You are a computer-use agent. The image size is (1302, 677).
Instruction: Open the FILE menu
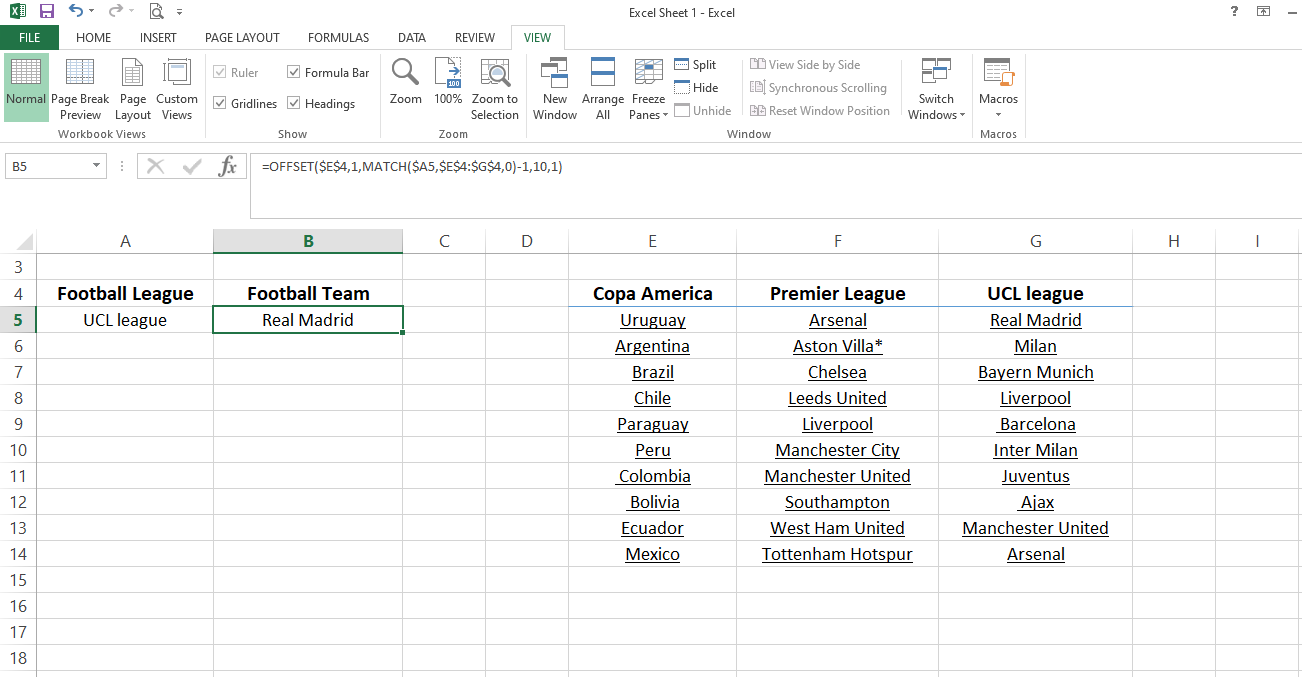coord(30,37)
